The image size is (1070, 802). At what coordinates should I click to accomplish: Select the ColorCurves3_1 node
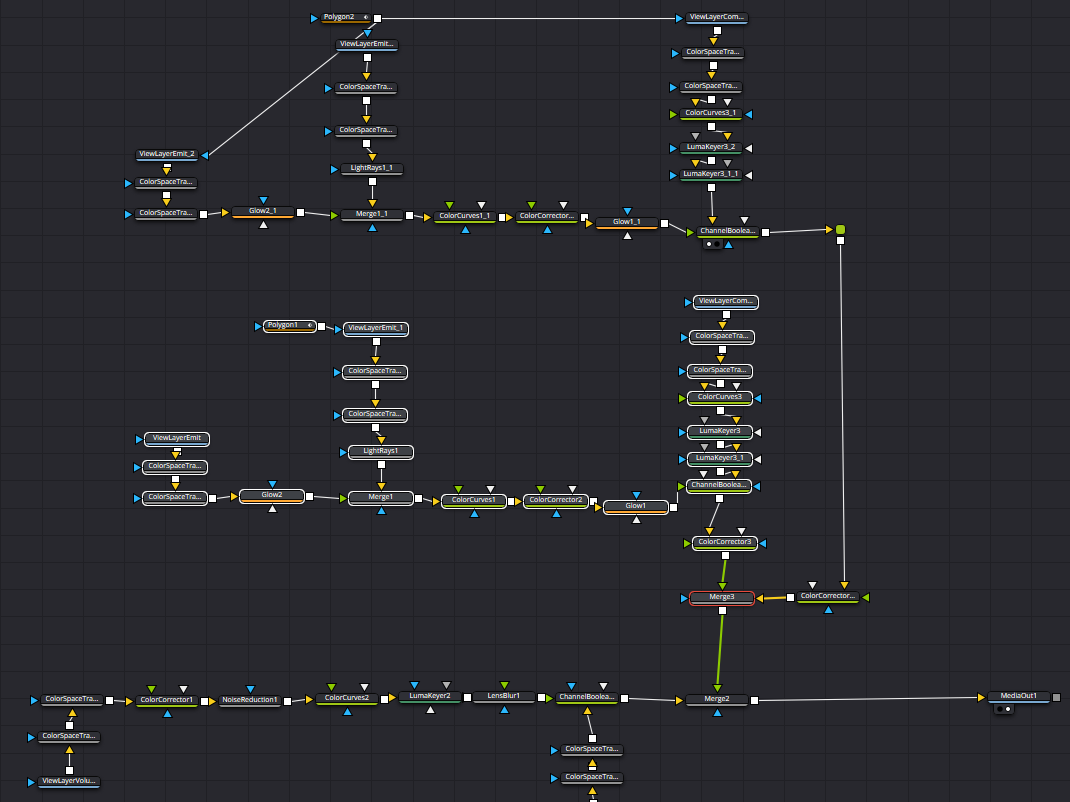[710, 114]
